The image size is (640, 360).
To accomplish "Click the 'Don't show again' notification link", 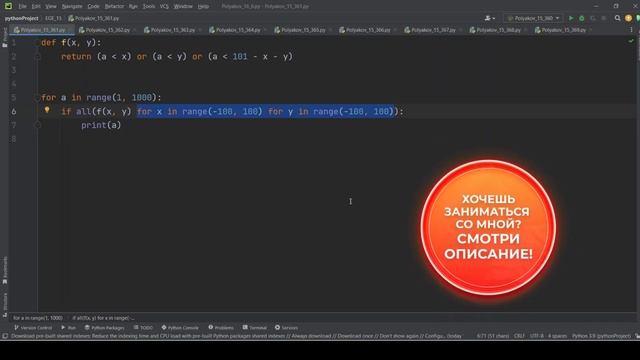I will coord(400,336).
